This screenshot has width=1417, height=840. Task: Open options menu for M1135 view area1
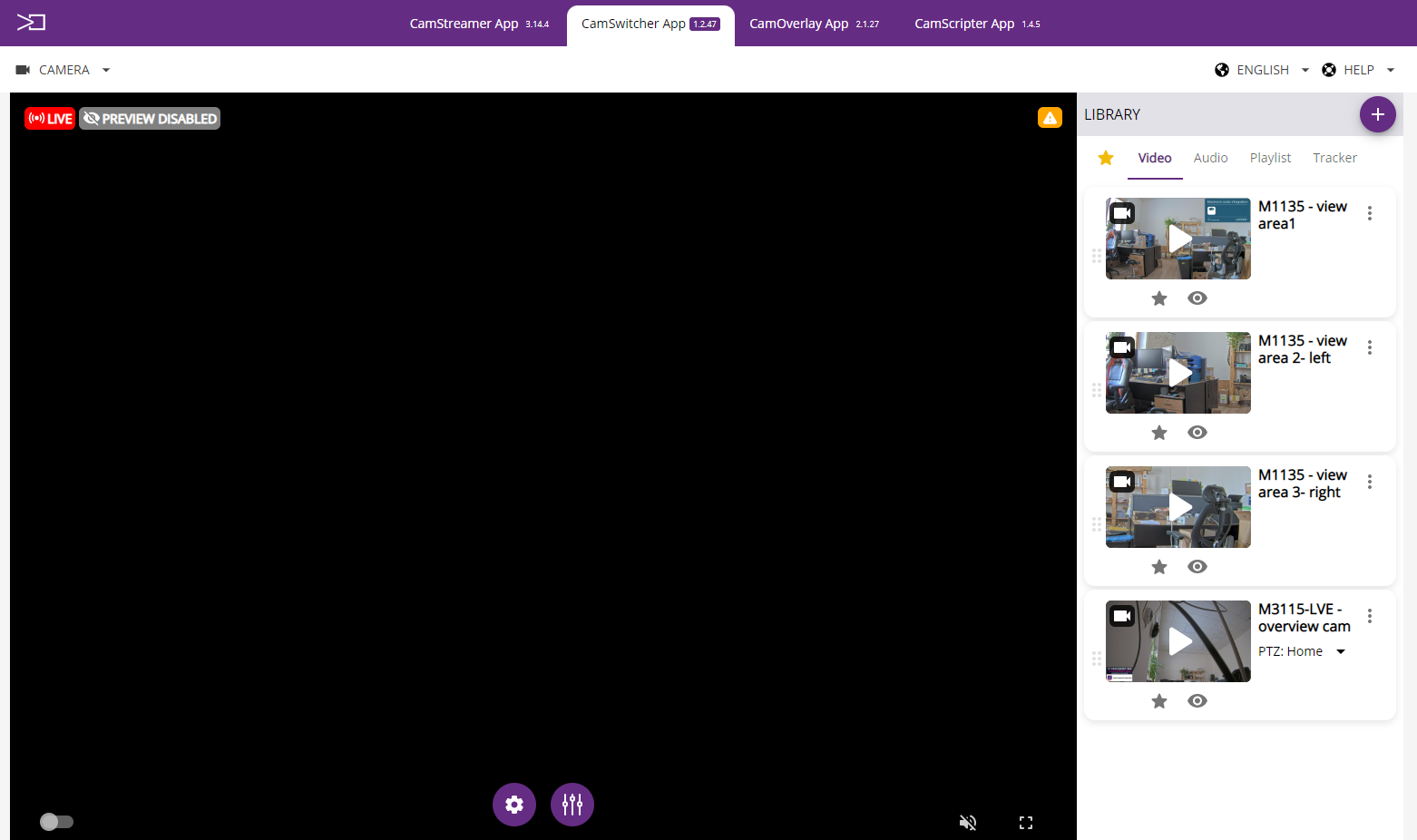(x=1370, y=213)
